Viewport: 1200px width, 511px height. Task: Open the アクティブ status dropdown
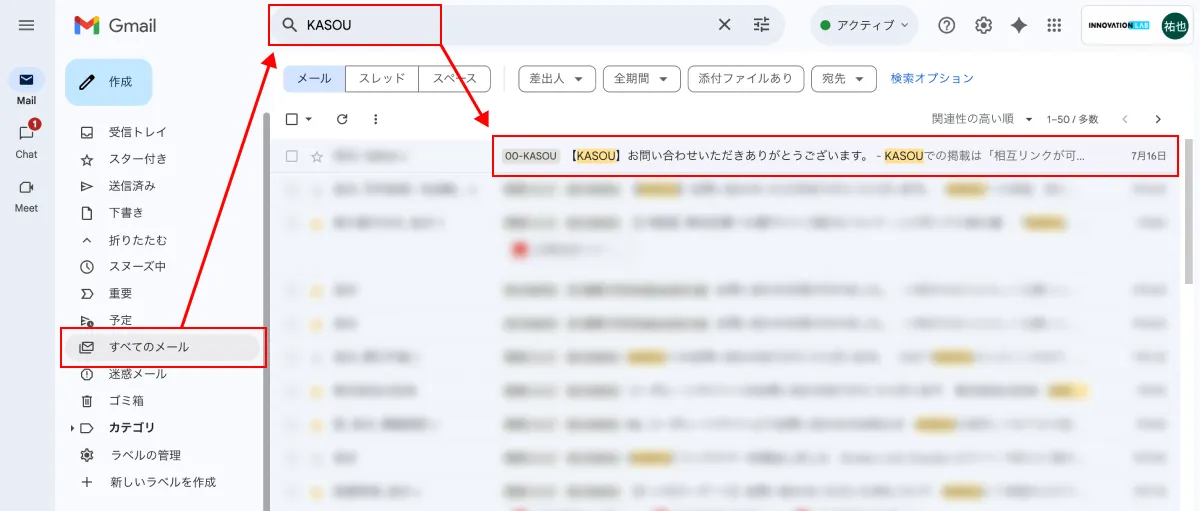pyautogui.click(x=864, y=25)
